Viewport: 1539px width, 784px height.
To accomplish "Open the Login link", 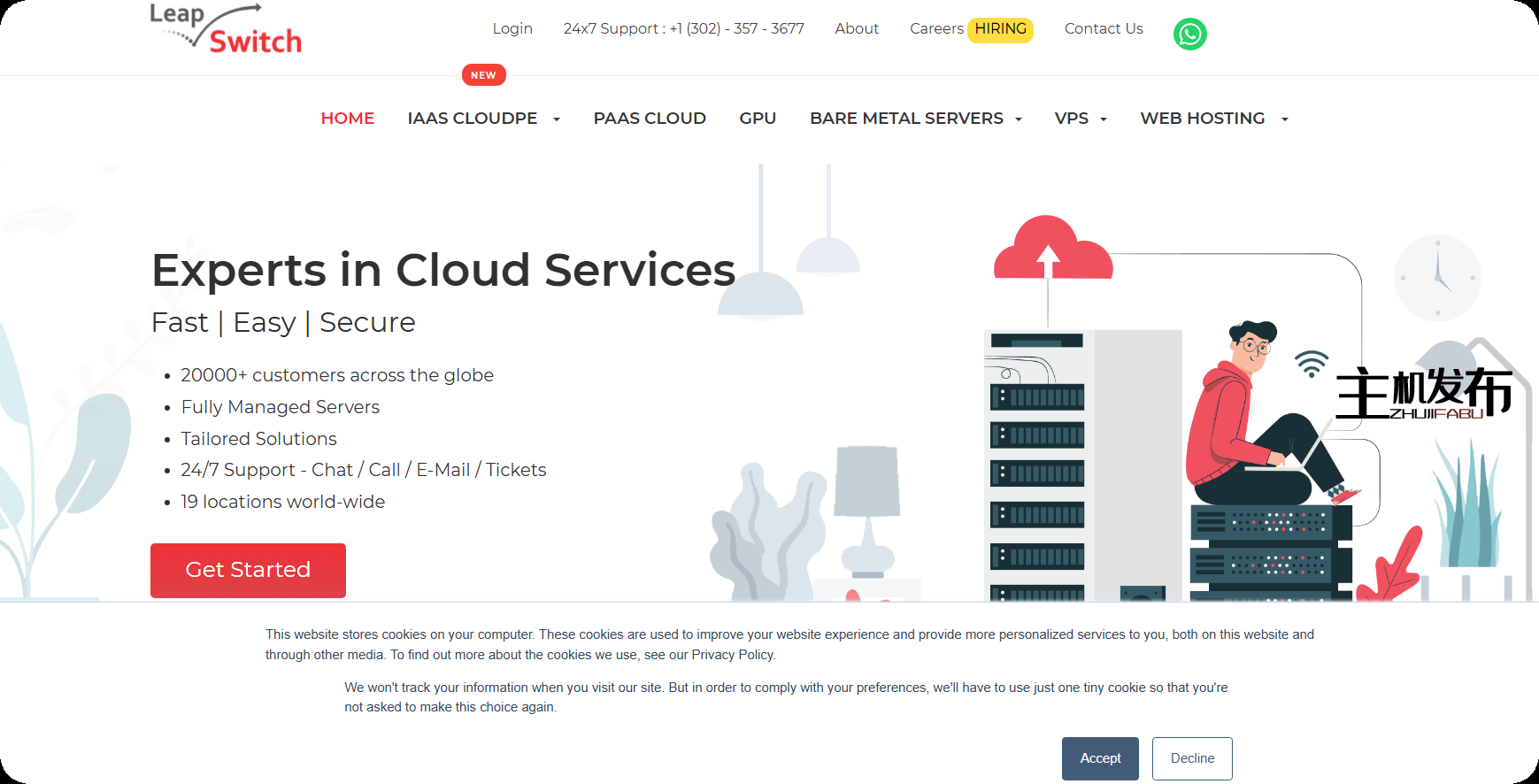I will pos(512,29).
